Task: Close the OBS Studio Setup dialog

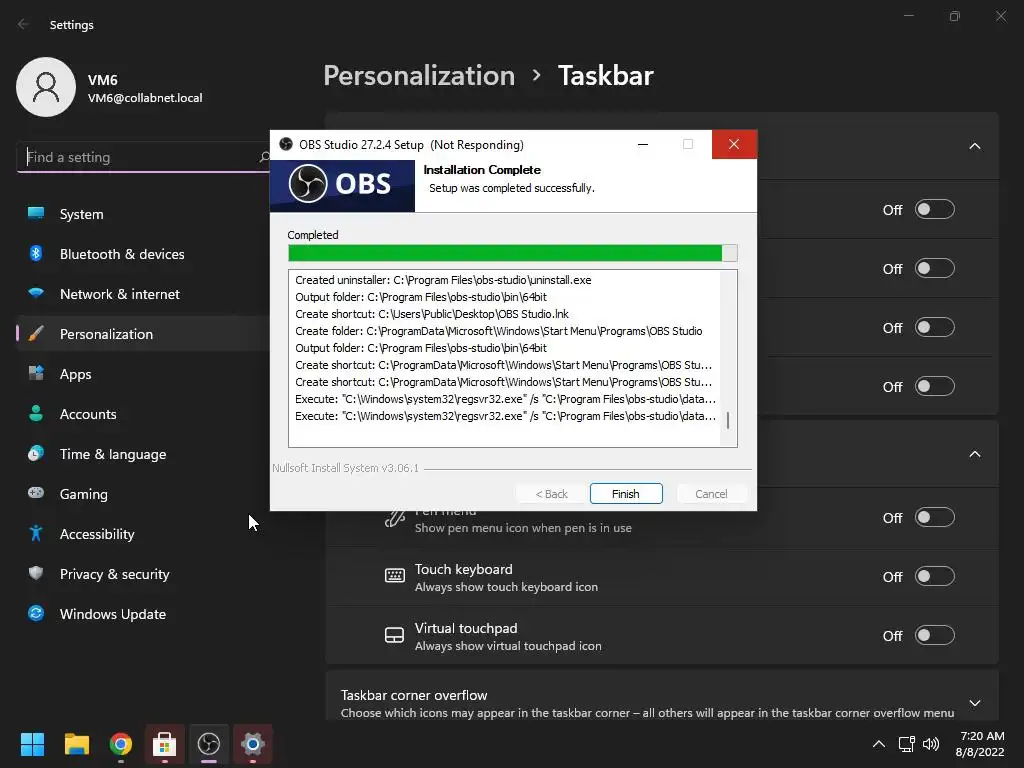Action: [734, 144]
